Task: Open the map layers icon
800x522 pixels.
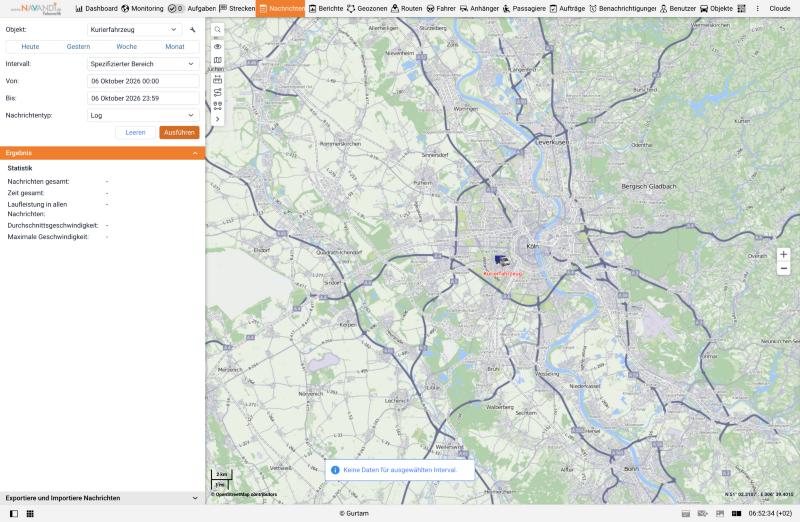Action: point(217,60)
